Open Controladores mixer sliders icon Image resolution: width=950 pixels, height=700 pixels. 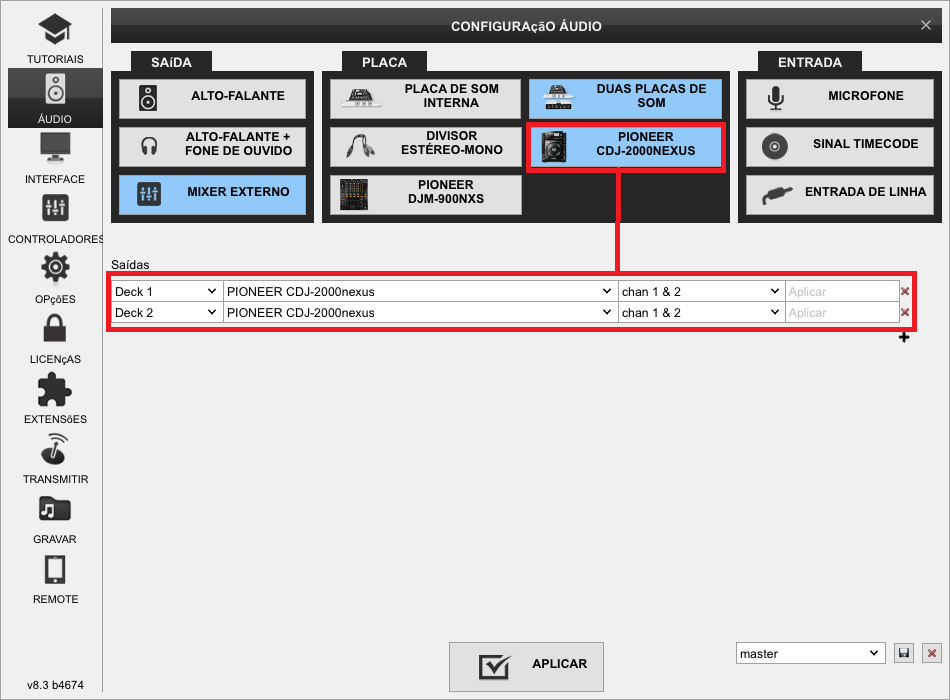(55, 208)
